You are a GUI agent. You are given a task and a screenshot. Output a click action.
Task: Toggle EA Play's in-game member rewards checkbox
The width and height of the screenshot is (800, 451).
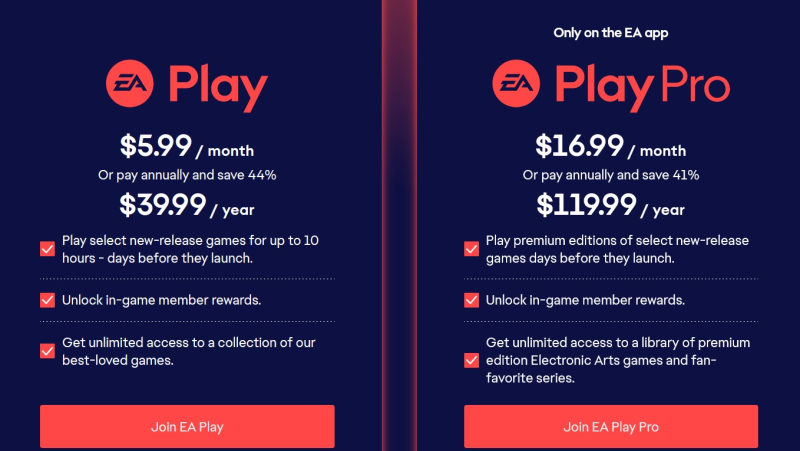tap(48, 300)
